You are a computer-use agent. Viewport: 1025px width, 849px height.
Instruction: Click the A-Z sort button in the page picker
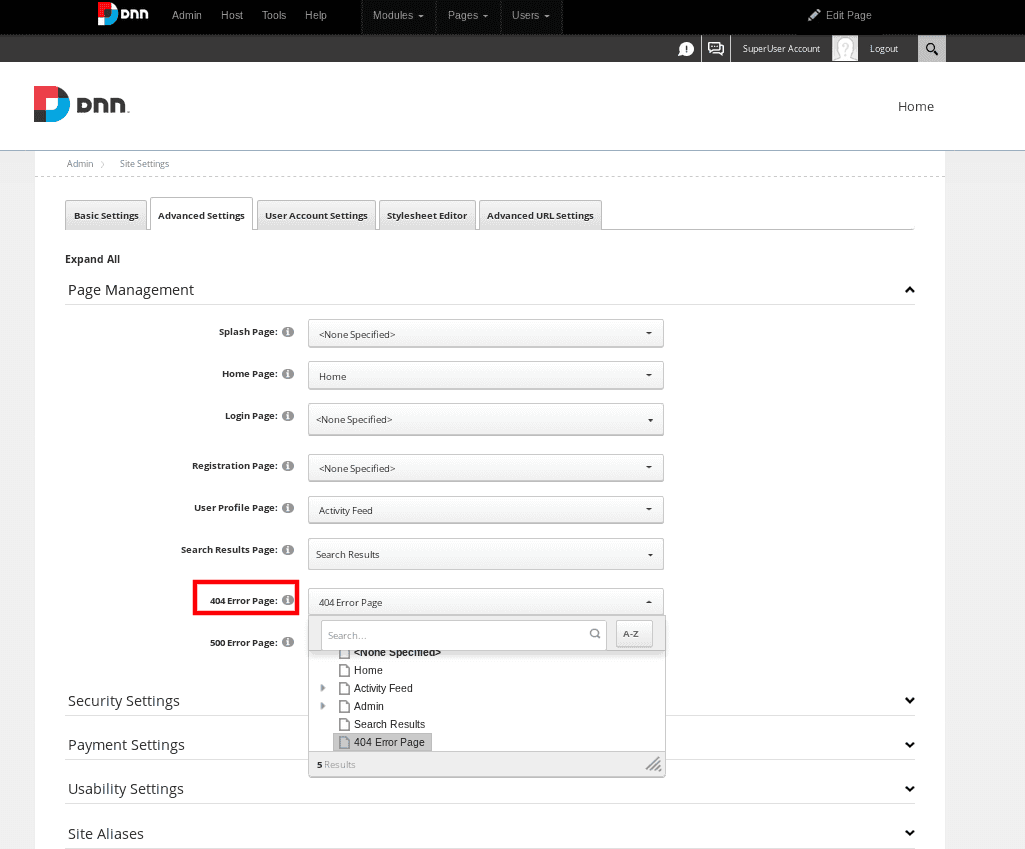[x=632, y=634]
